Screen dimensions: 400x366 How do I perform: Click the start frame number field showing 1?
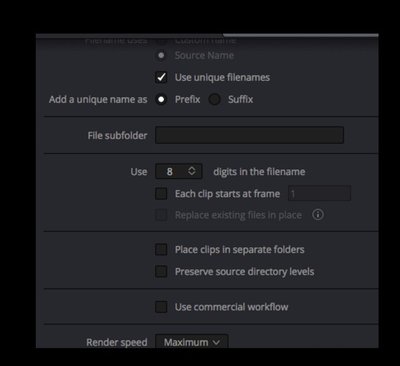319,193
